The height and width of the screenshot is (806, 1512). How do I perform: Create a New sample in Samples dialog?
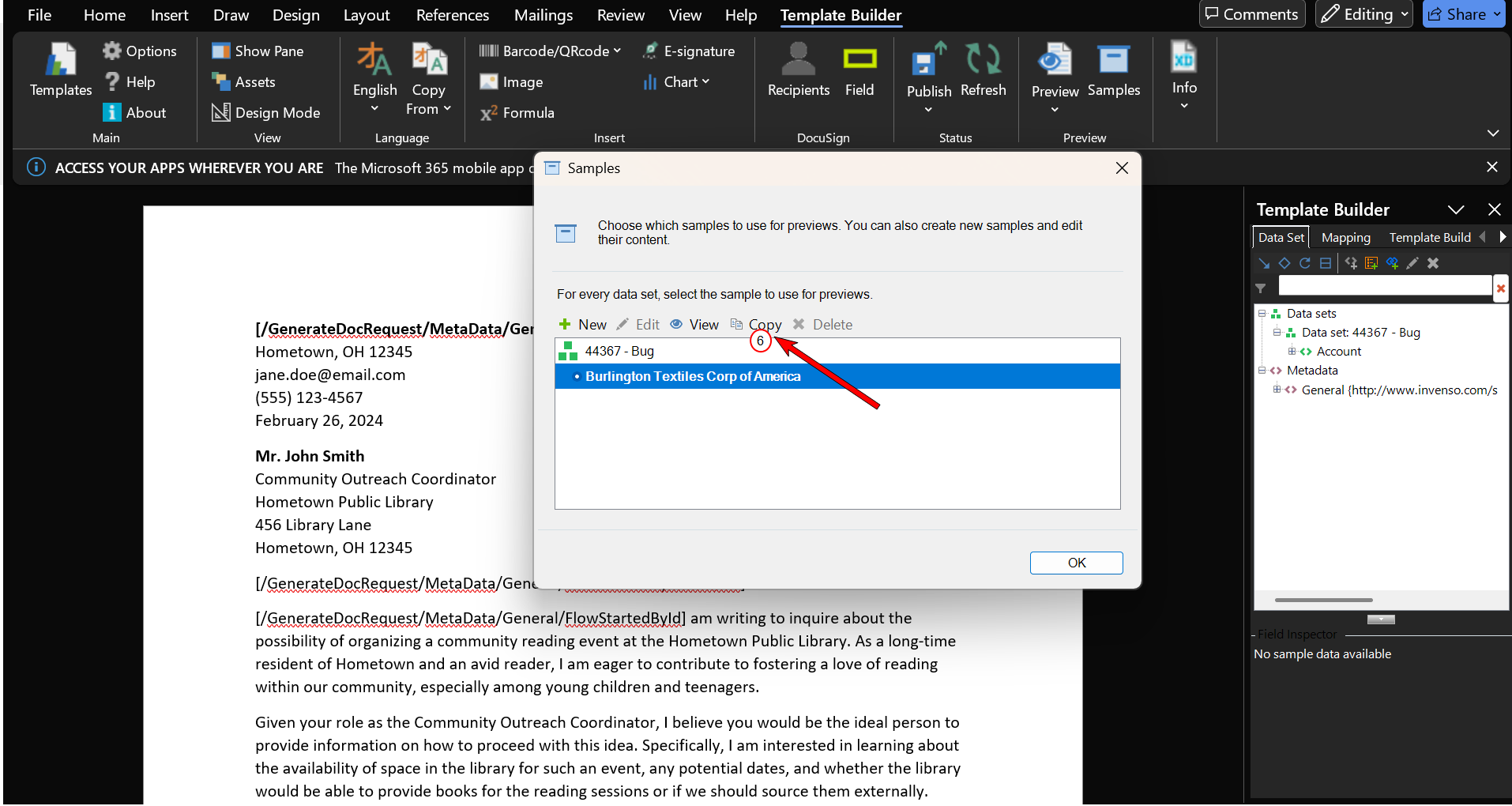tap(583, 325)
